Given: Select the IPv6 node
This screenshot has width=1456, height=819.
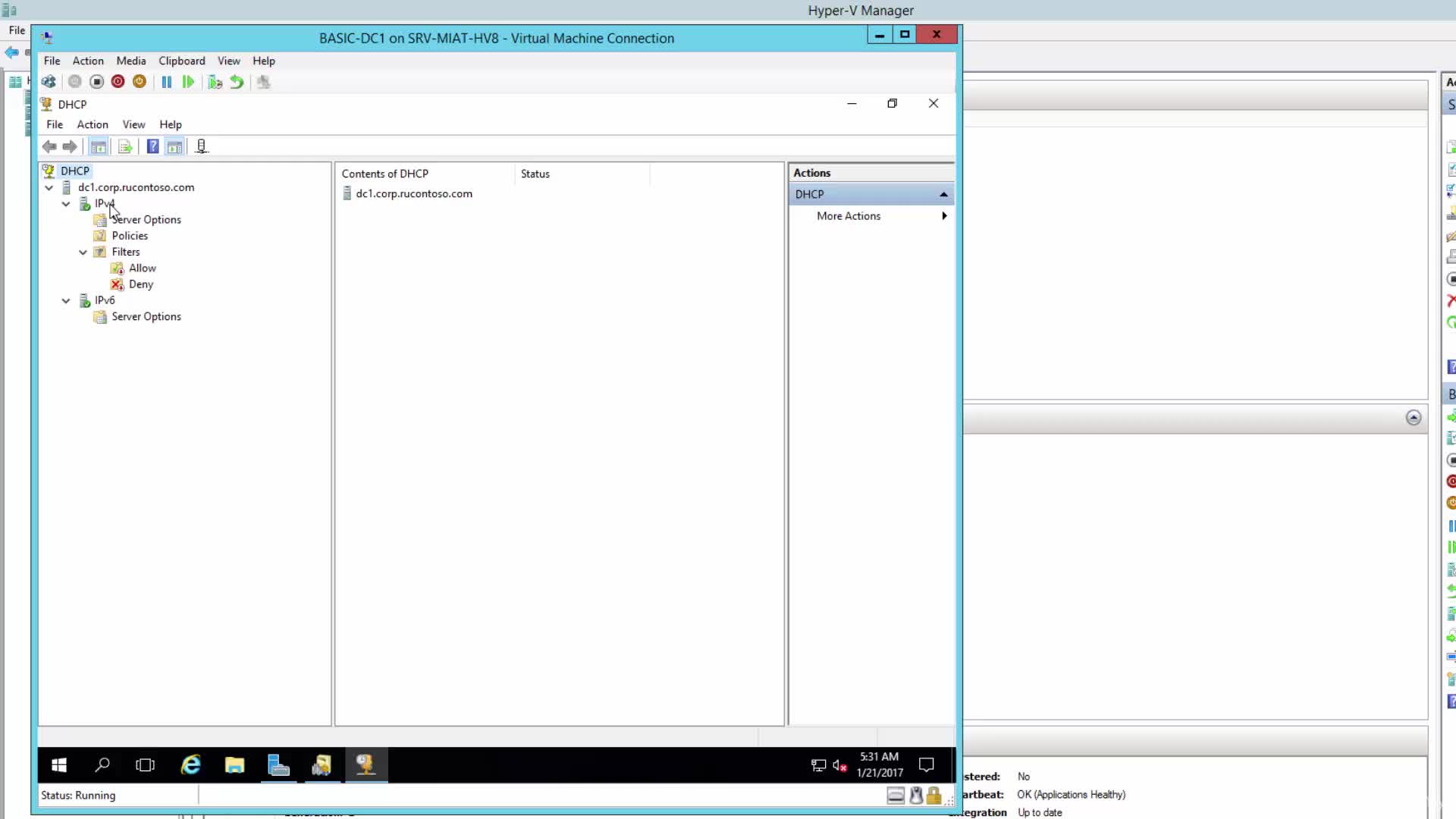Looking at the screenshot, I should tap(105, 300).
